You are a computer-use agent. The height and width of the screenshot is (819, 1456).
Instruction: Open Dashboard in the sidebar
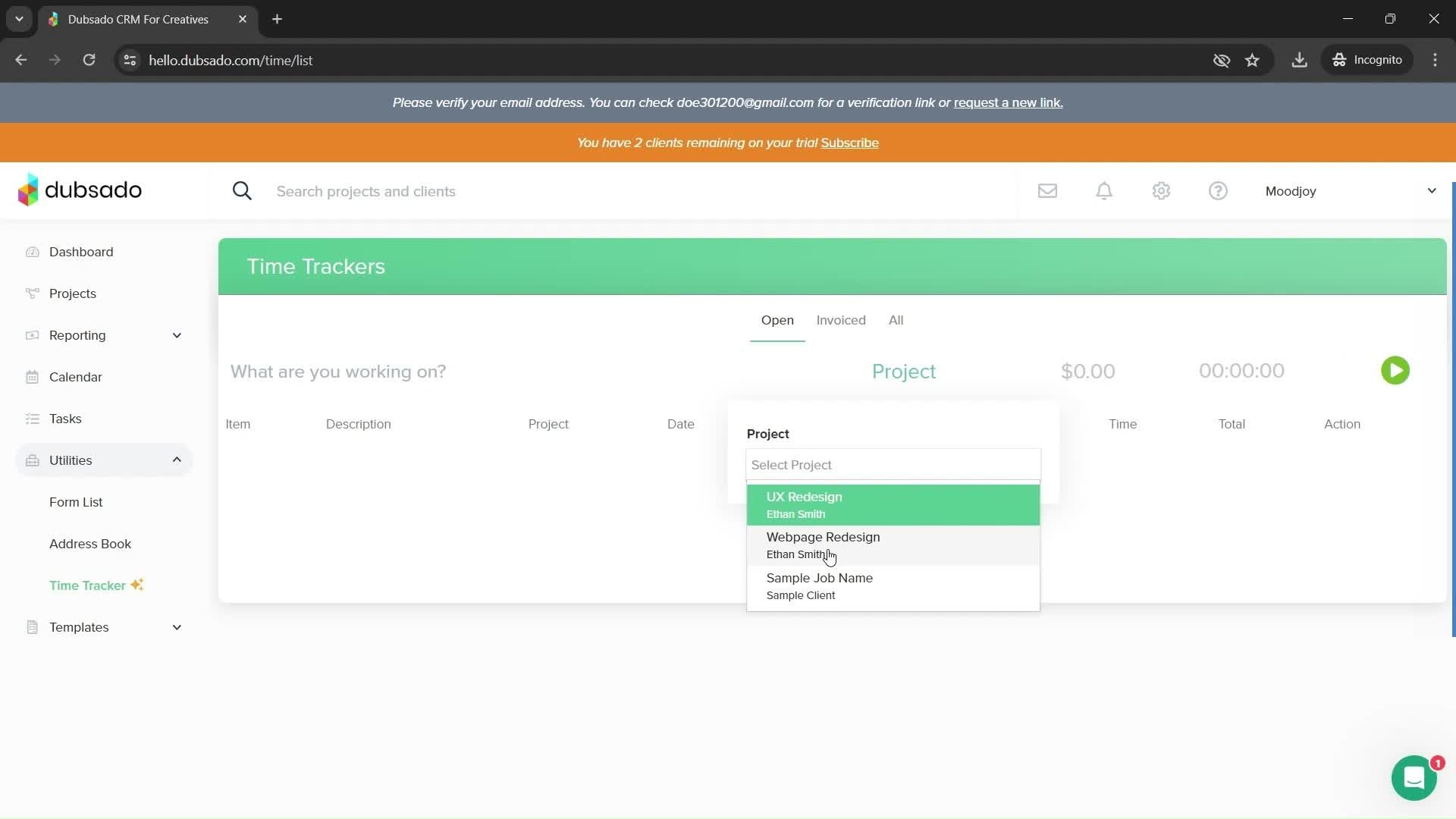tap(81, 252)
